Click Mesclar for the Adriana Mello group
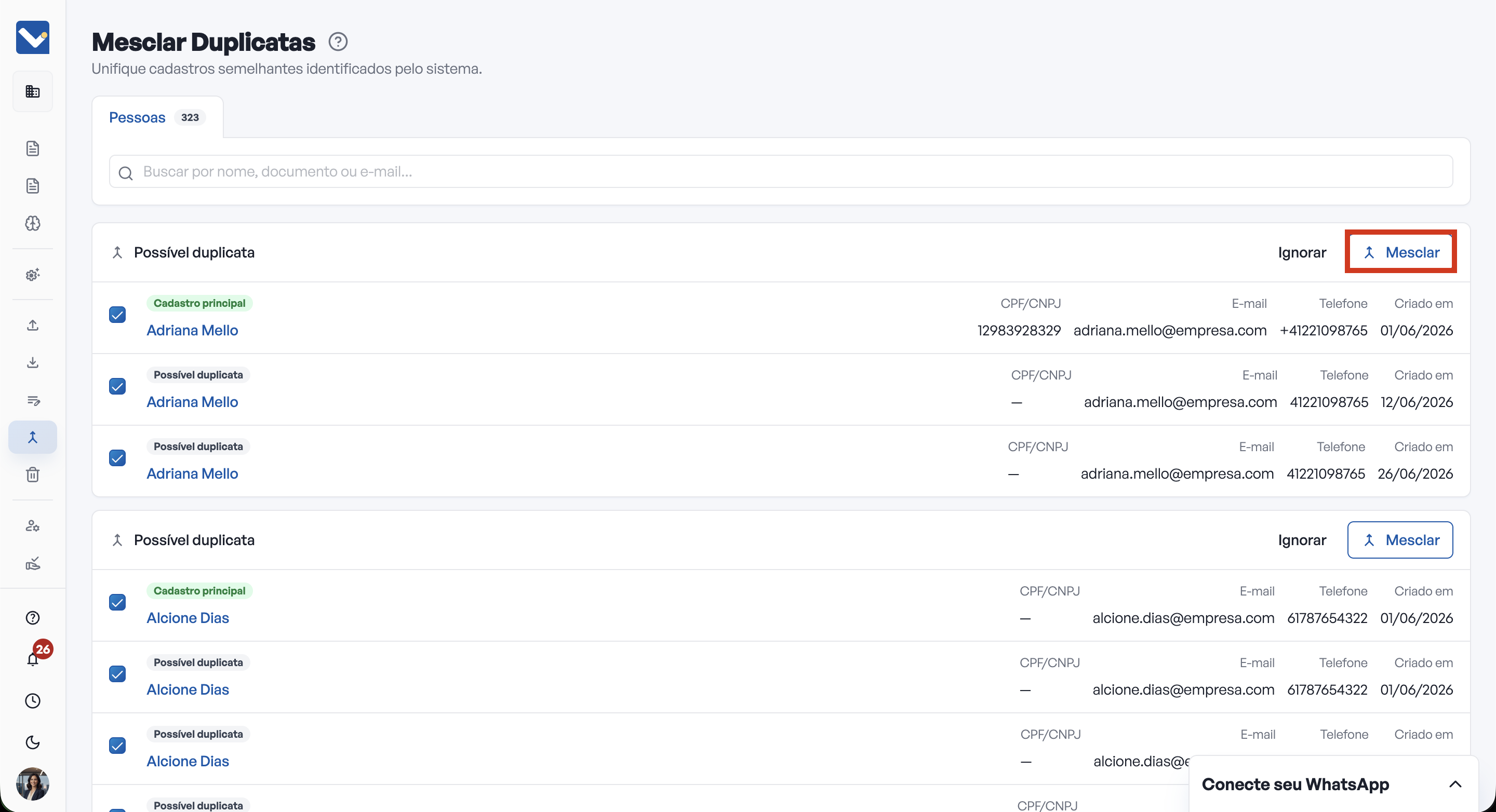Viewport: 1496px width, 812px height. [x=1400, y=252]
